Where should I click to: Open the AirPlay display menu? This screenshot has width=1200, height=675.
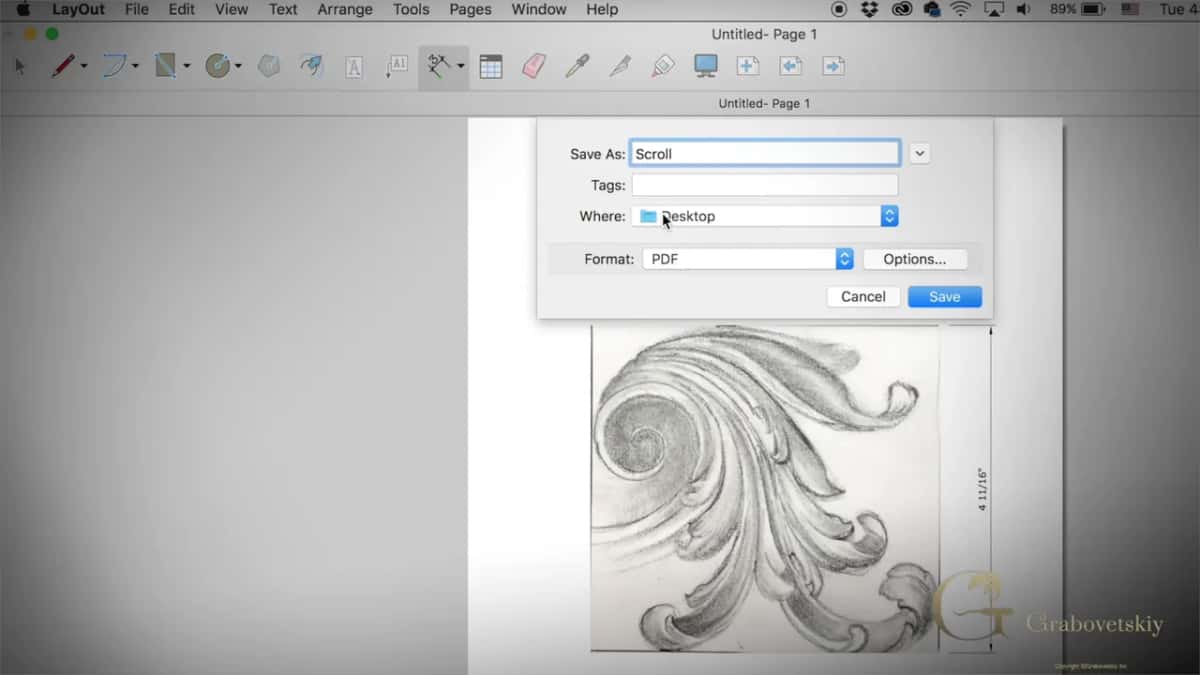pos(994,9)
